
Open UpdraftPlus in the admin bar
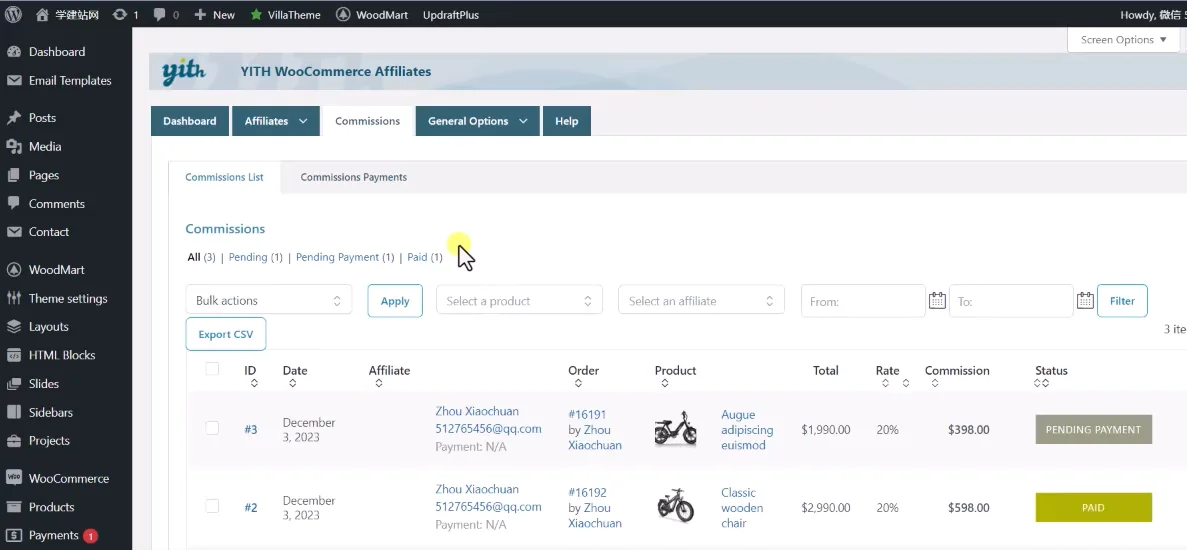[451, 14]
